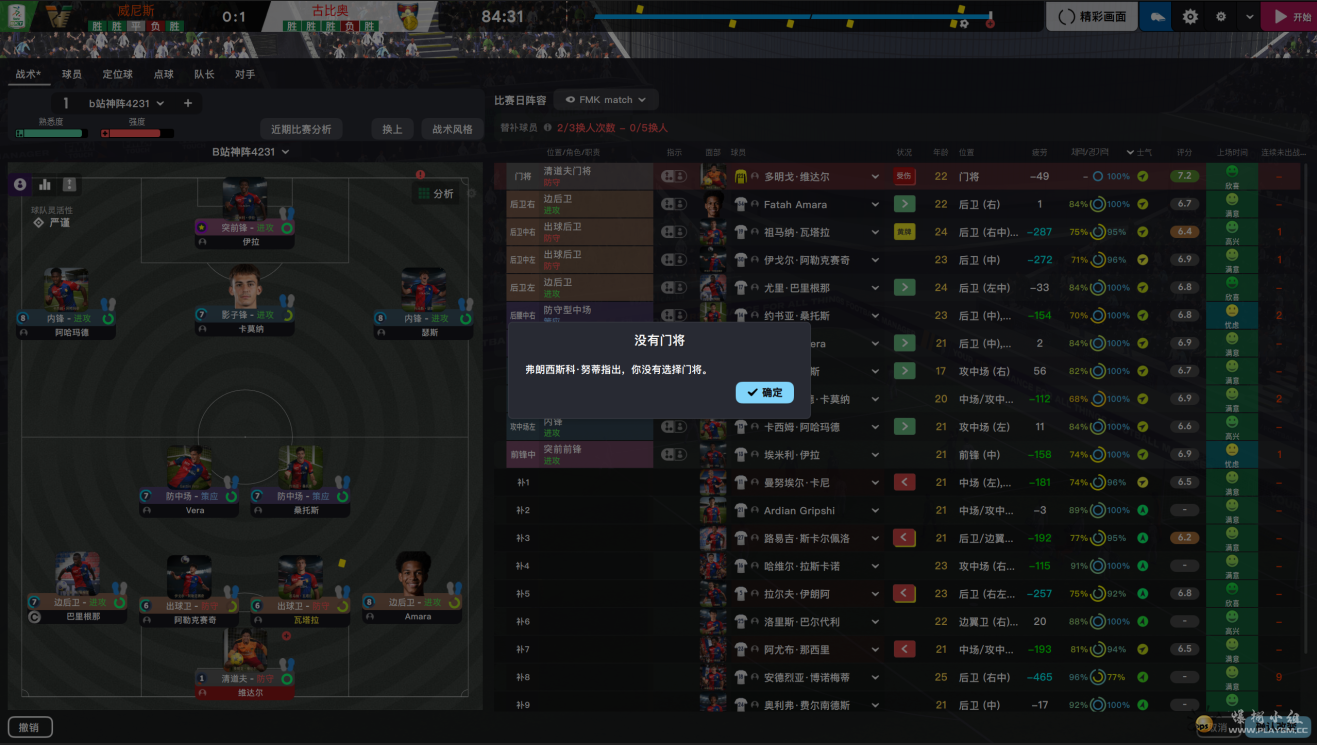Image resolution: width=1317 pixels, height=745 pixels.
Task: Select the bar-chart stats view icon above pitch
Action: (44, 184)
